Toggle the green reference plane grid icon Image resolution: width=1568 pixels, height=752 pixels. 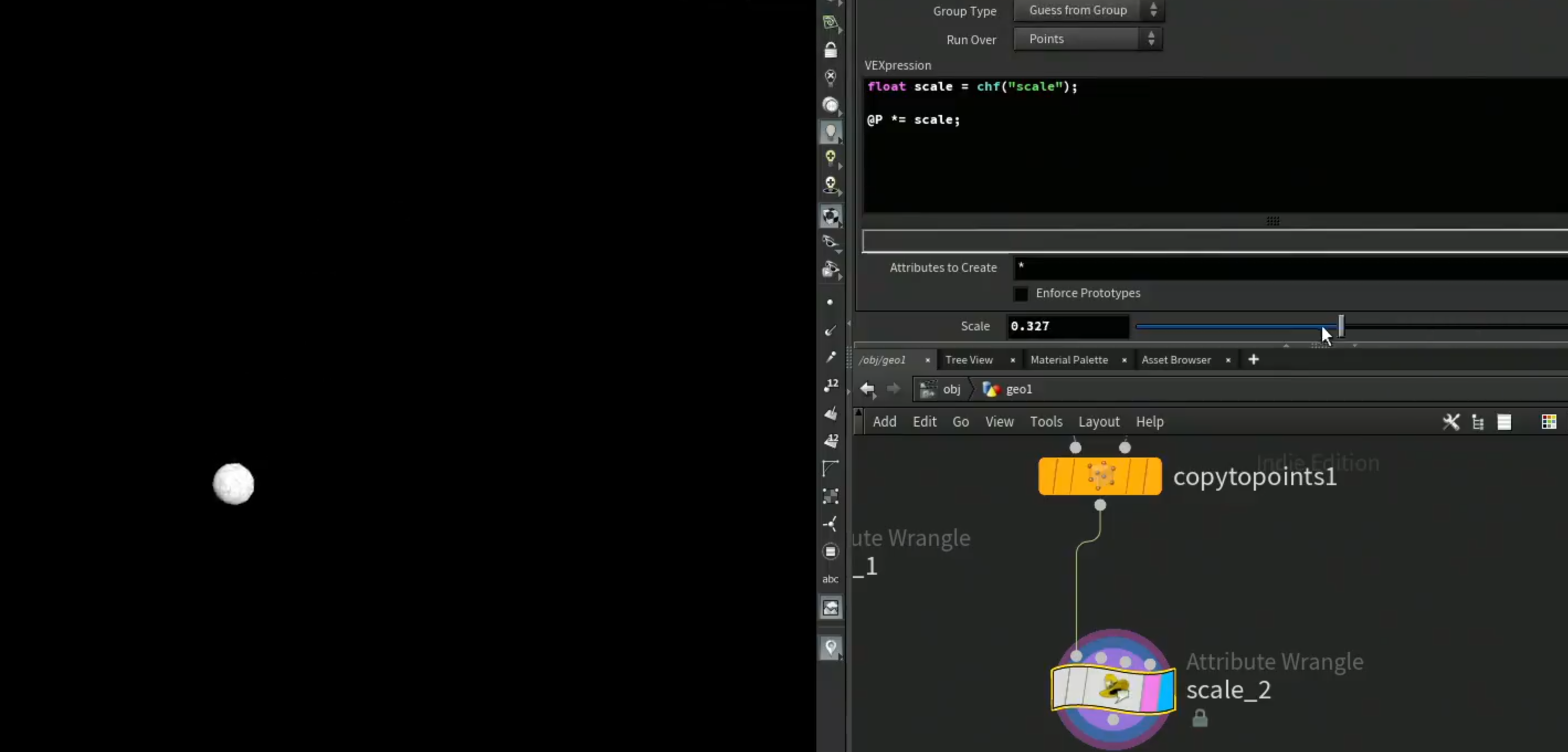click(830, 23)
